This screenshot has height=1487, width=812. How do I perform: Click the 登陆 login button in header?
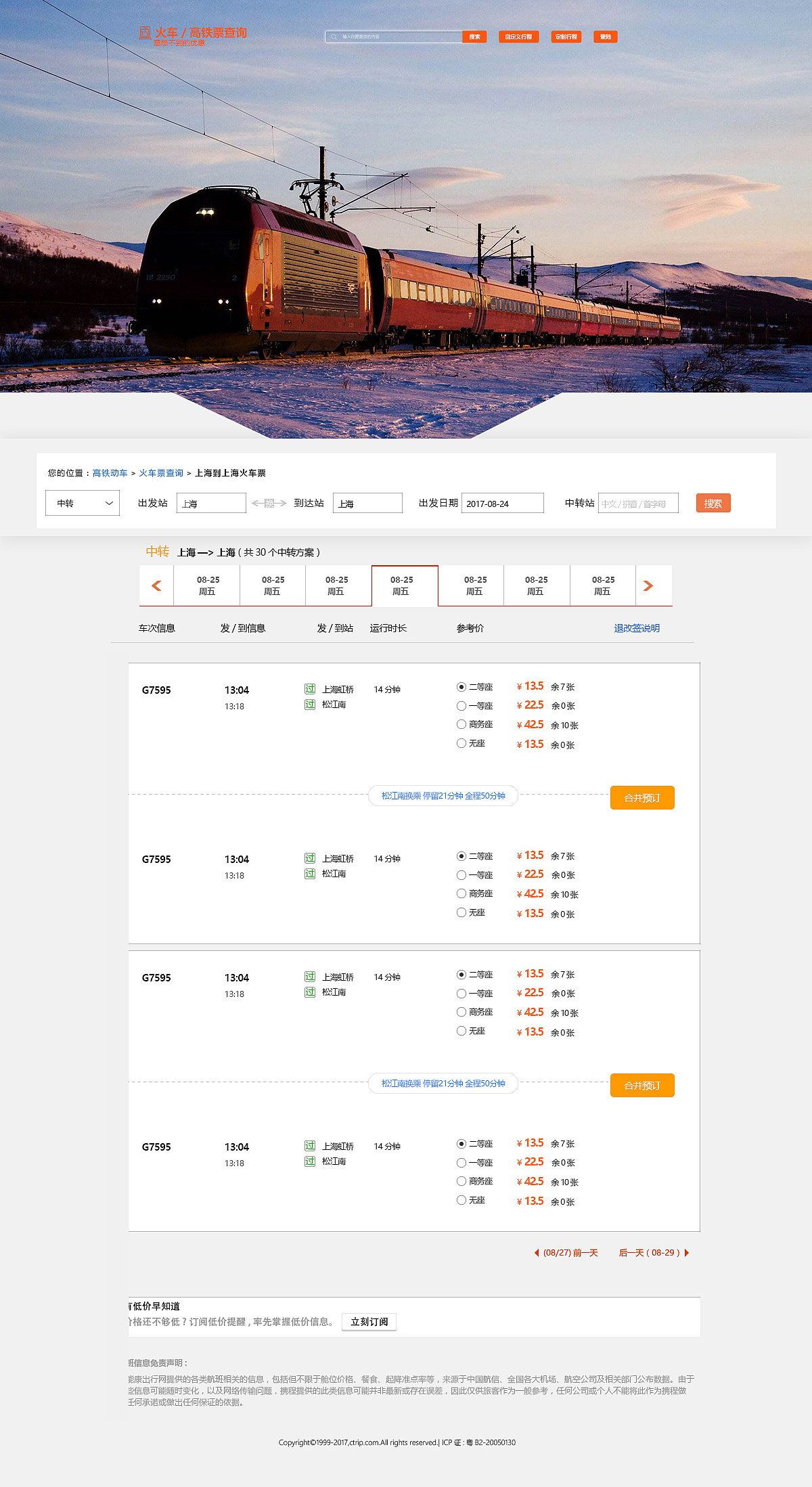pos(606,37)
